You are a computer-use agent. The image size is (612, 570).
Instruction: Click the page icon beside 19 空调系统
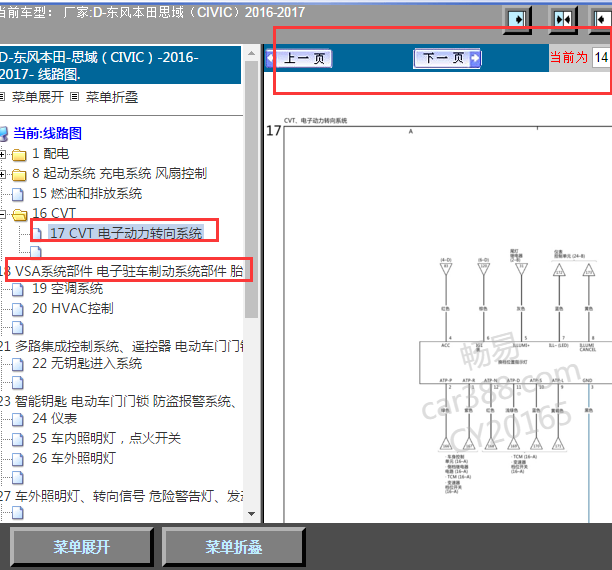(18, 289)
